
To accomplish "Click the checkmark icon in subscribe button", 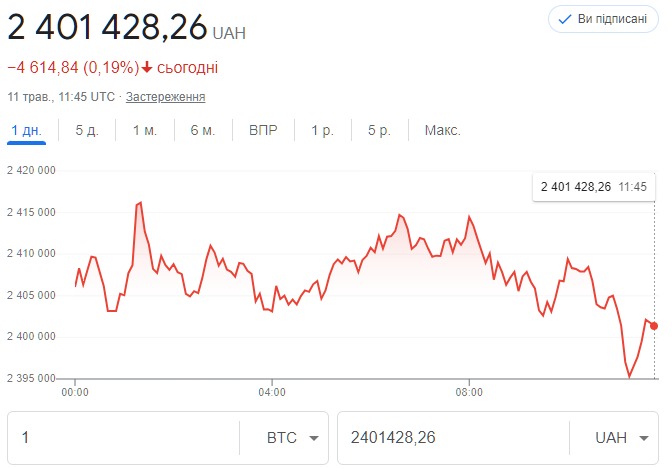I will (x=564, y=19).
